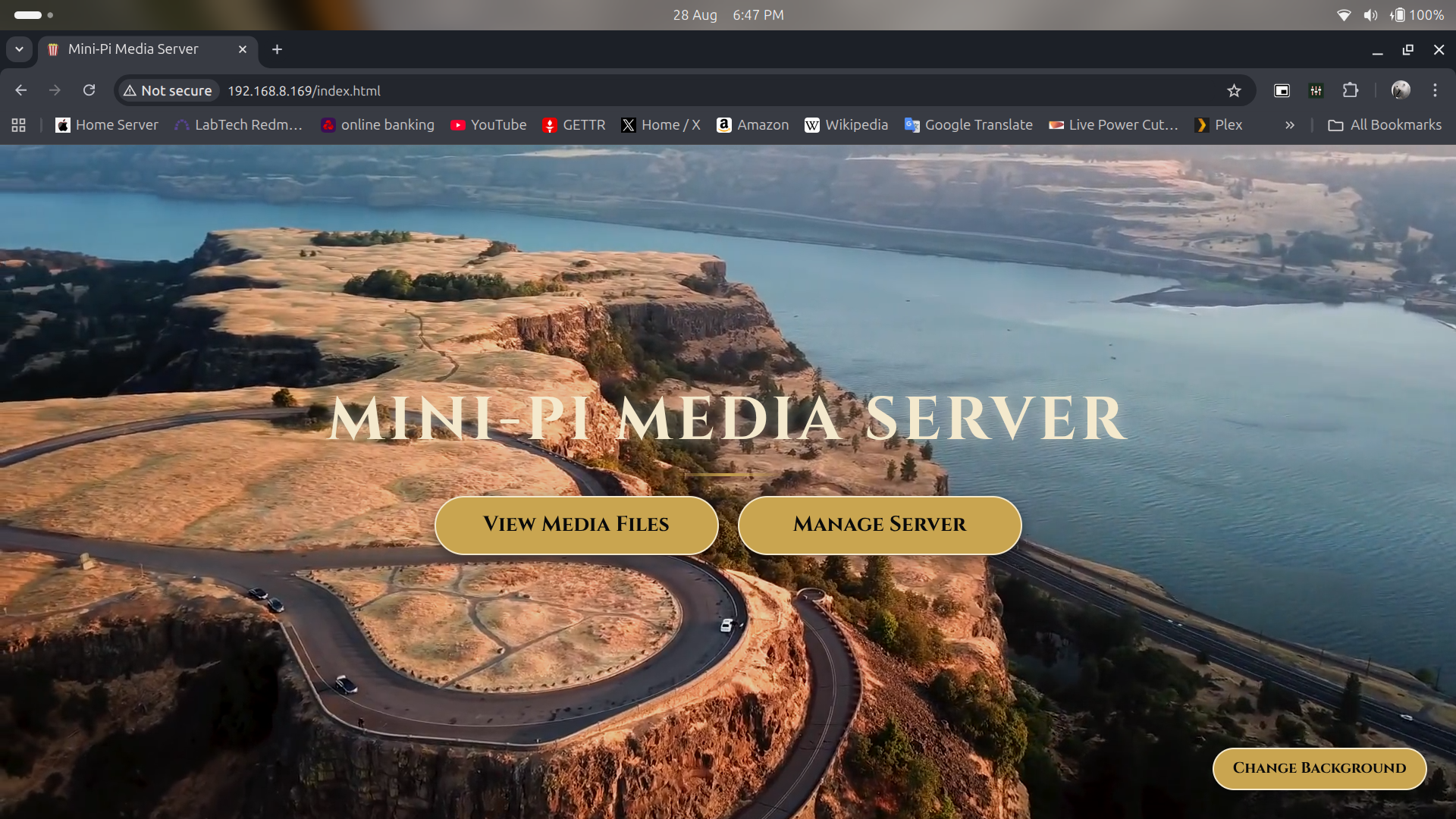The image size is (1456, 819).
Task: Toggle the side panel icon in toolbar
Action: coord(1282,90)
